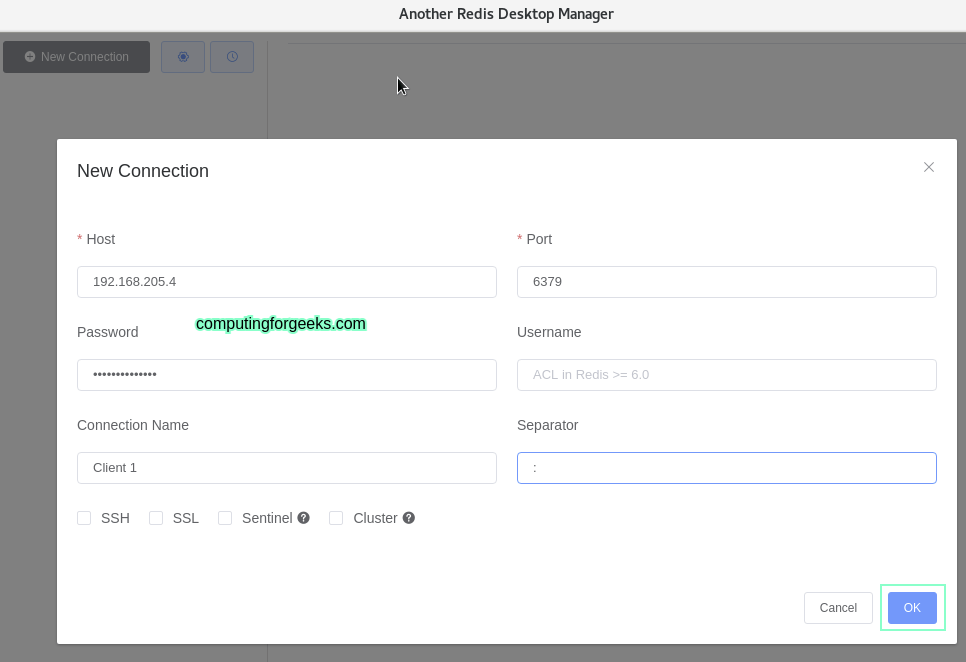The width and height of the screenshot is (966, 662).
Task: Focus the Password input field
Action: point(287,375)
